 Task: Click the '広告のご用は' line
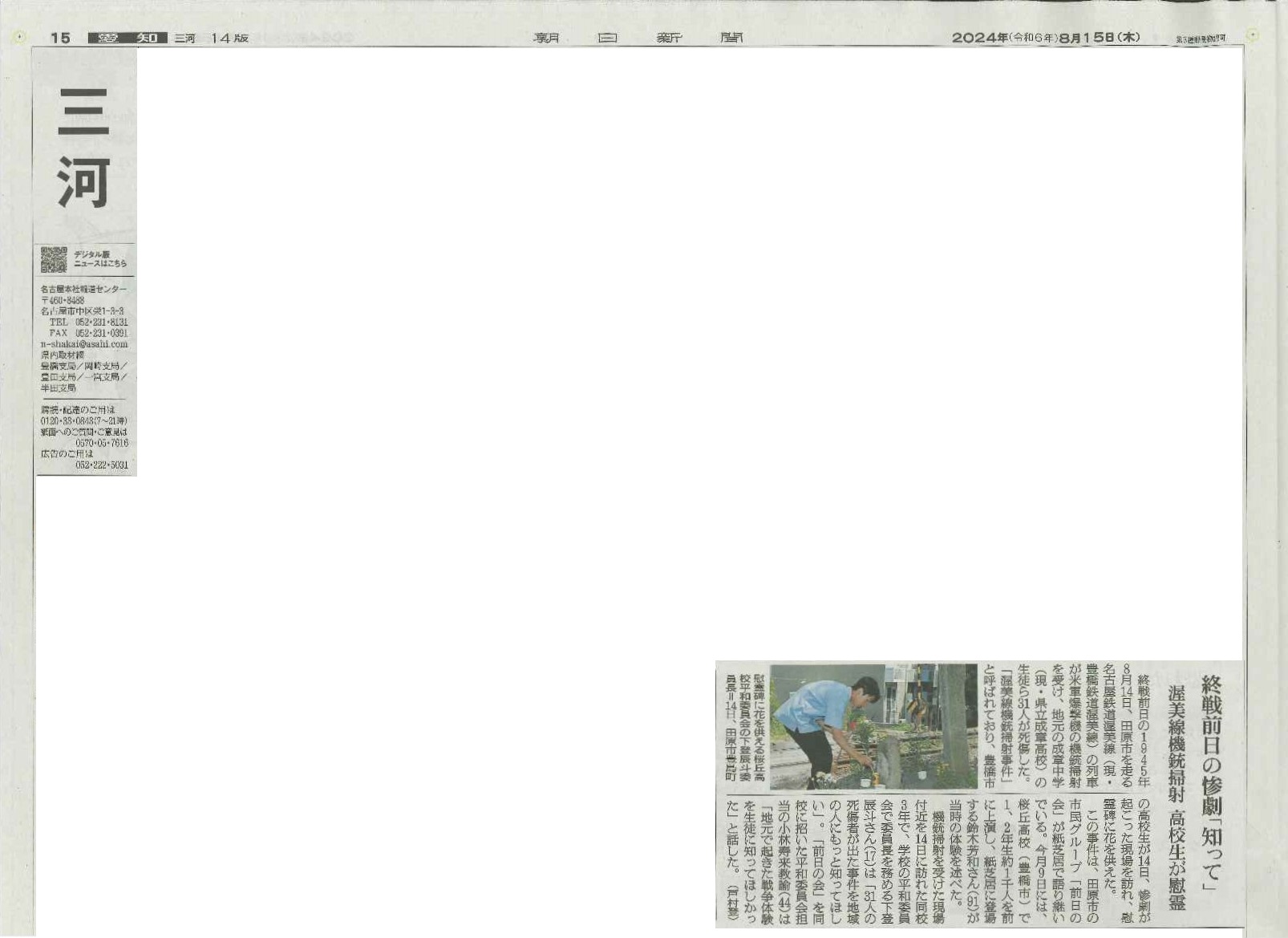[x=67, y=454]
